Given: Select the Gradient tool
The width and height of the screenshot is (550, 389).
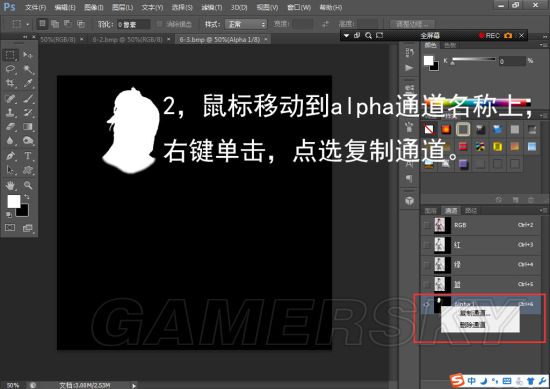Looking at the screenshot, I should click(28, 127).
